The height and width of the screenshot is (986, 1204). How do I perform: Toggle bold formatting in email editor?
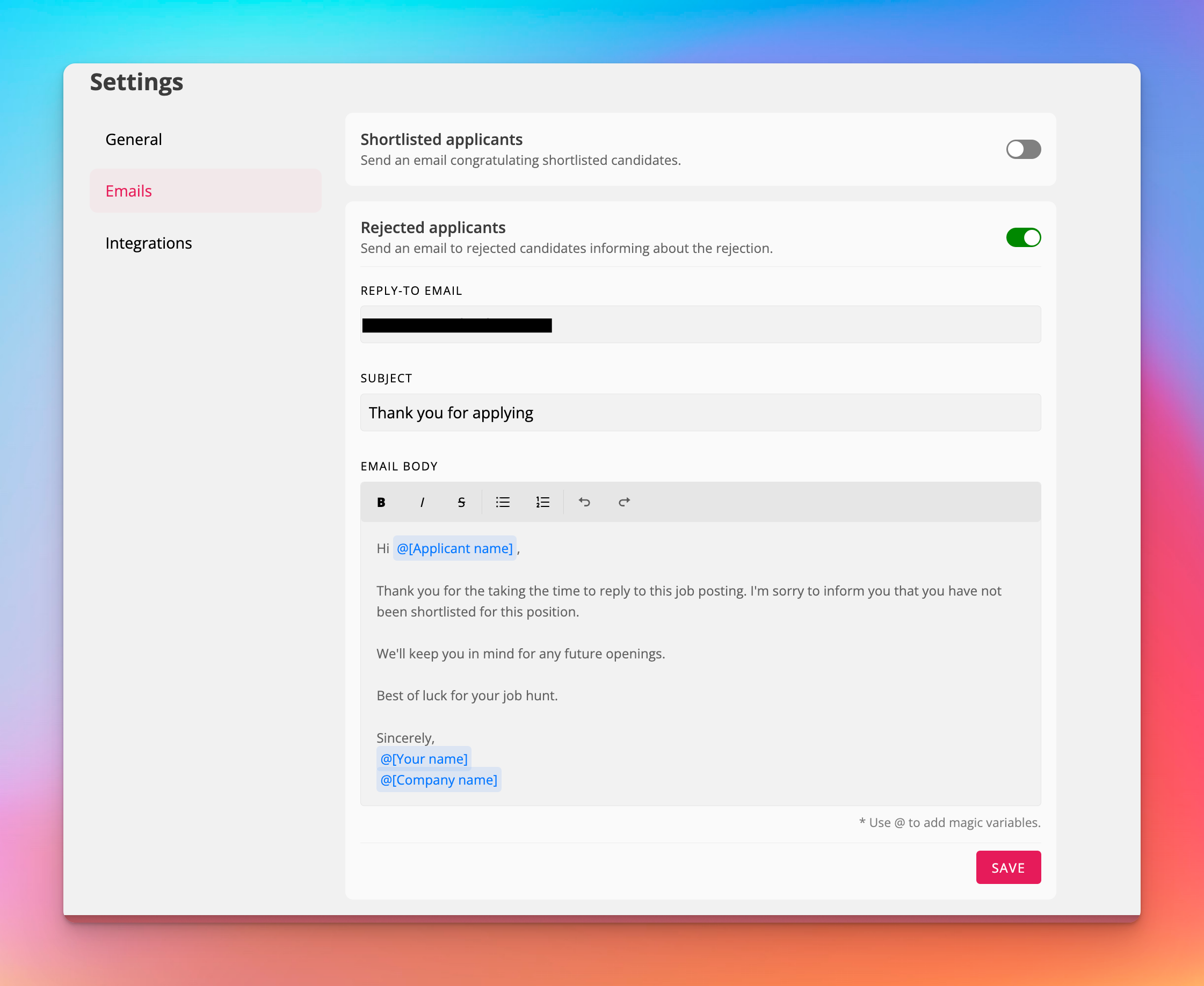[381, 502]
